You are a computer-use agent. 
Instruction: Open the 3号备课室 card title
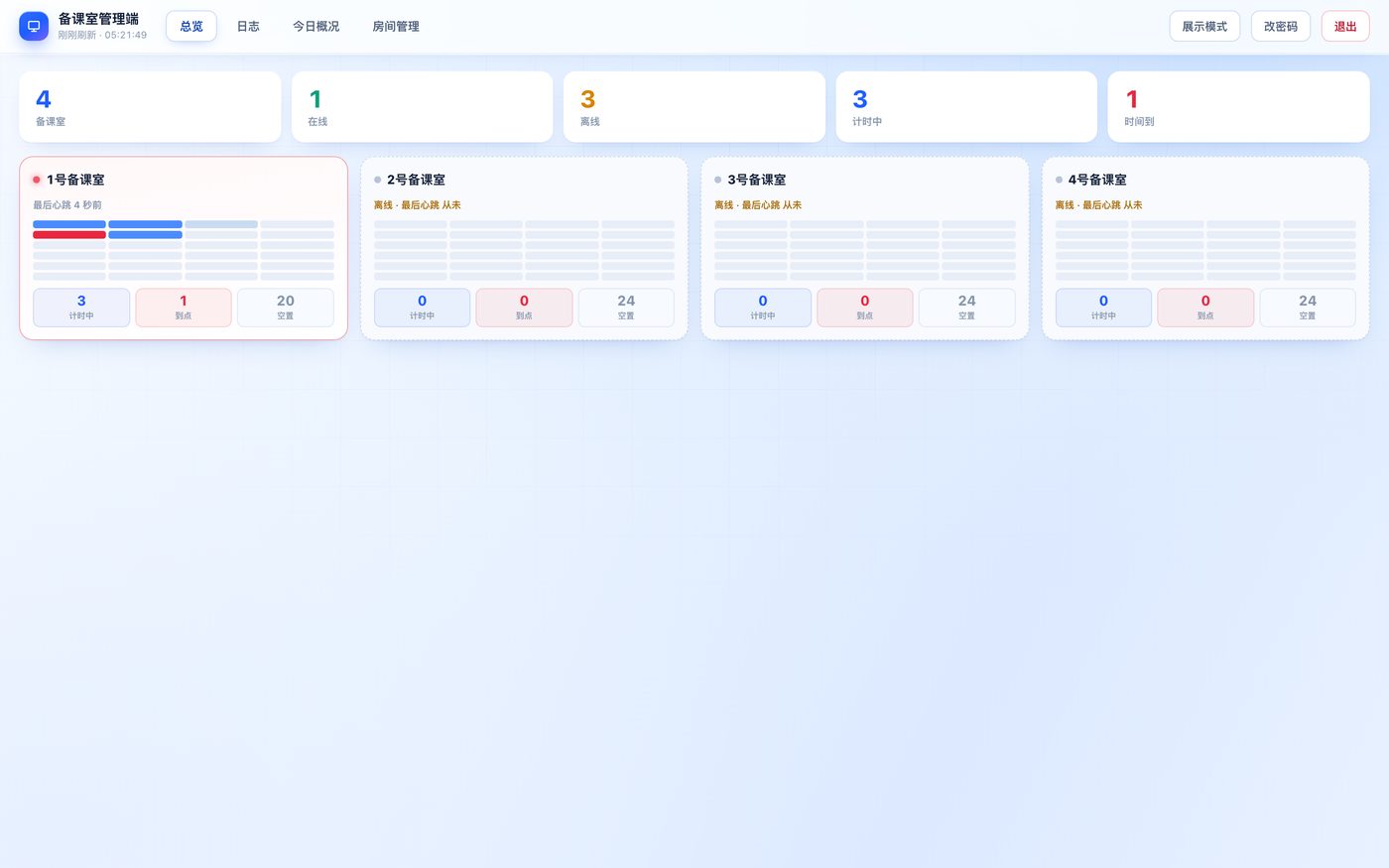point(757,180)
